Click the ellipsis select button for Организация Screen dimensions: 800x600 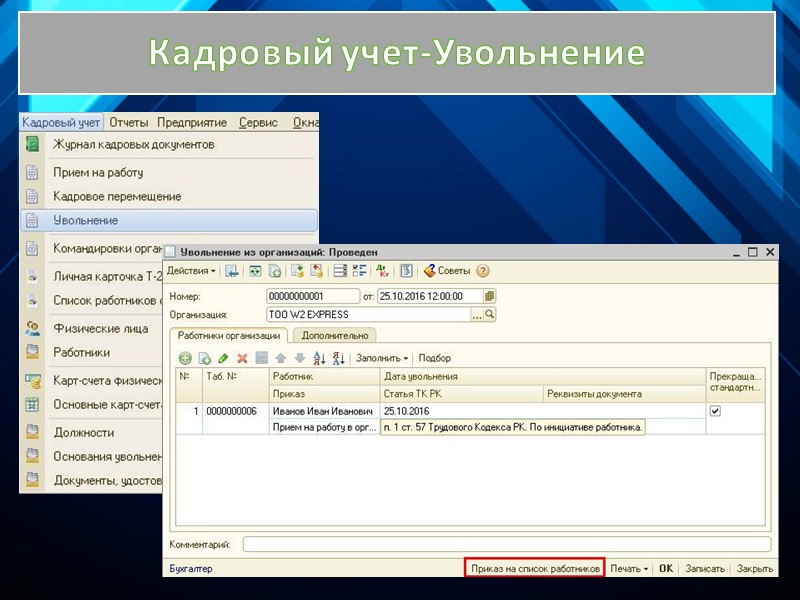click(x=477, y=314)
